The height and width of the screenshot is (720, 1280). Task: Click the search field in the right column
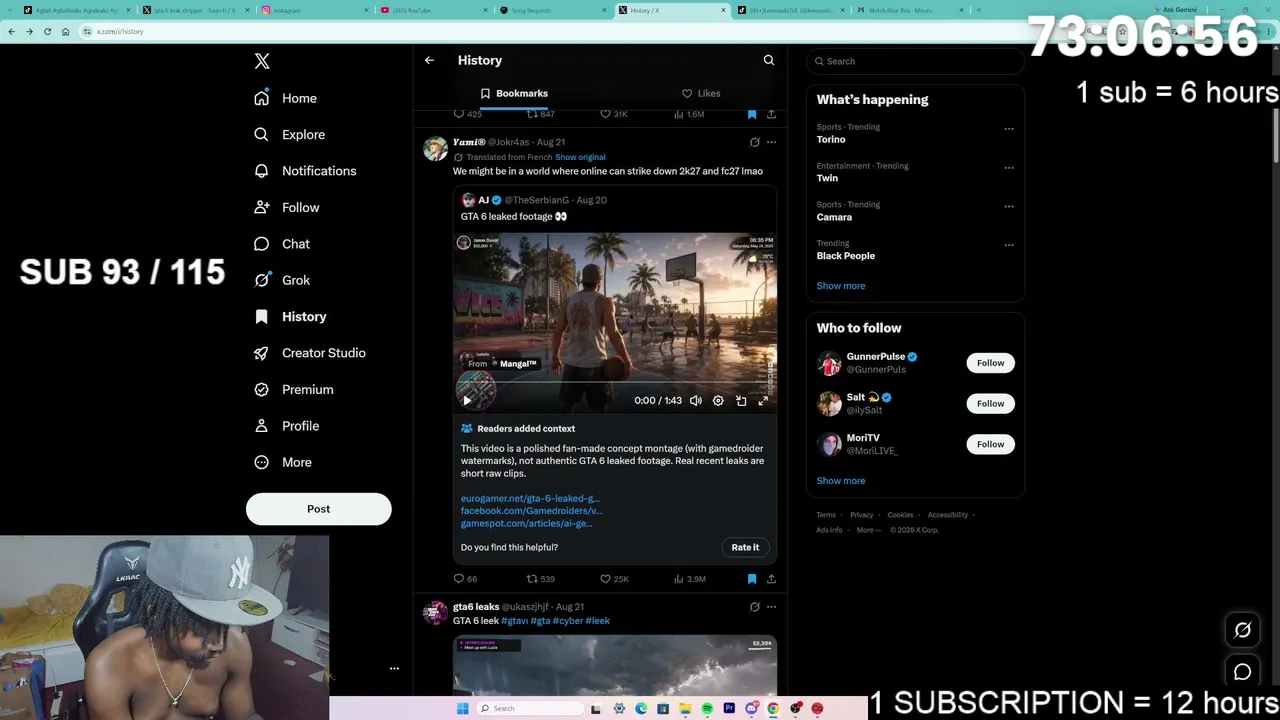pos(915,61)
